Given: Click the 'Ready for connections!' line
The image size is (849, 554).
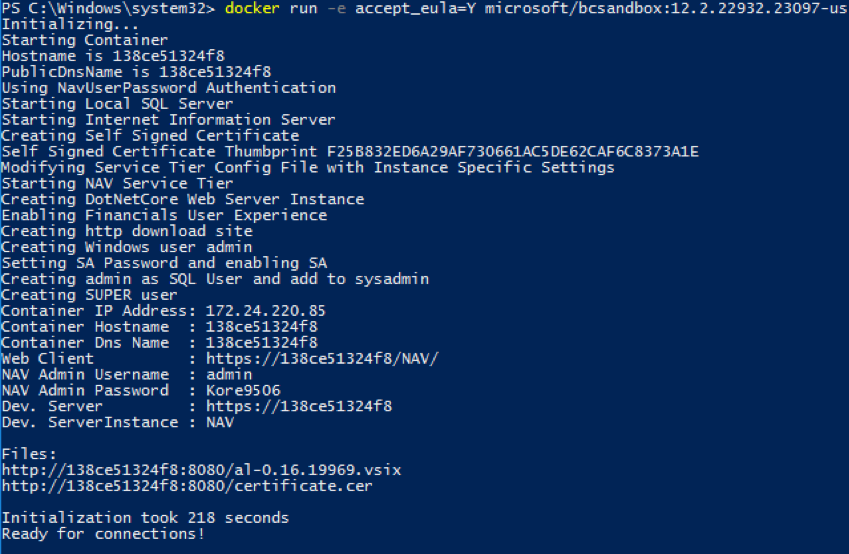Looking at the screenshot, I should (x=103, y=534).
